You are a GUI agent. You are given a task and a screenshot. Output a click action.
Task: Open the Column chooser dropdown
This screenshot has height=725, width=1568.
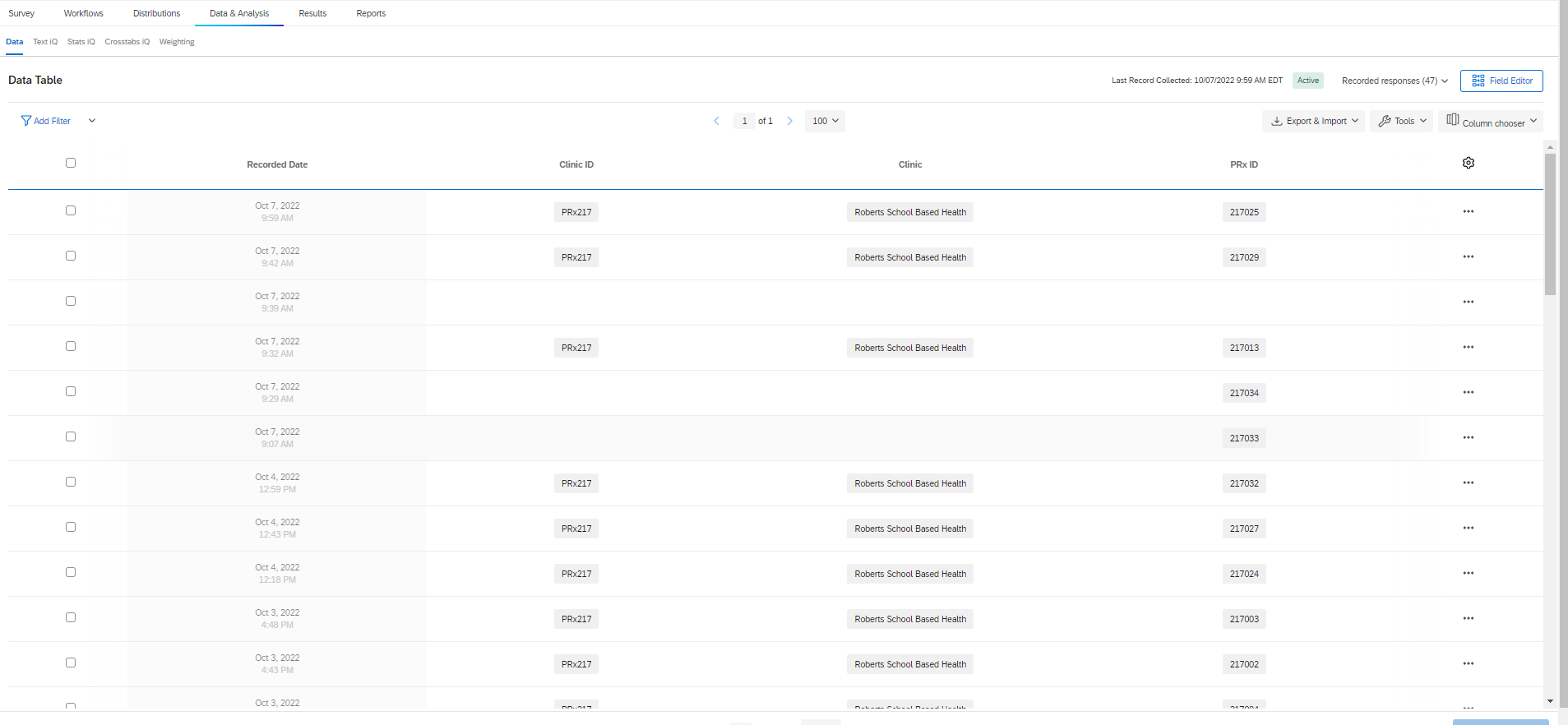pyautogui.click(x=1491, y=121)
